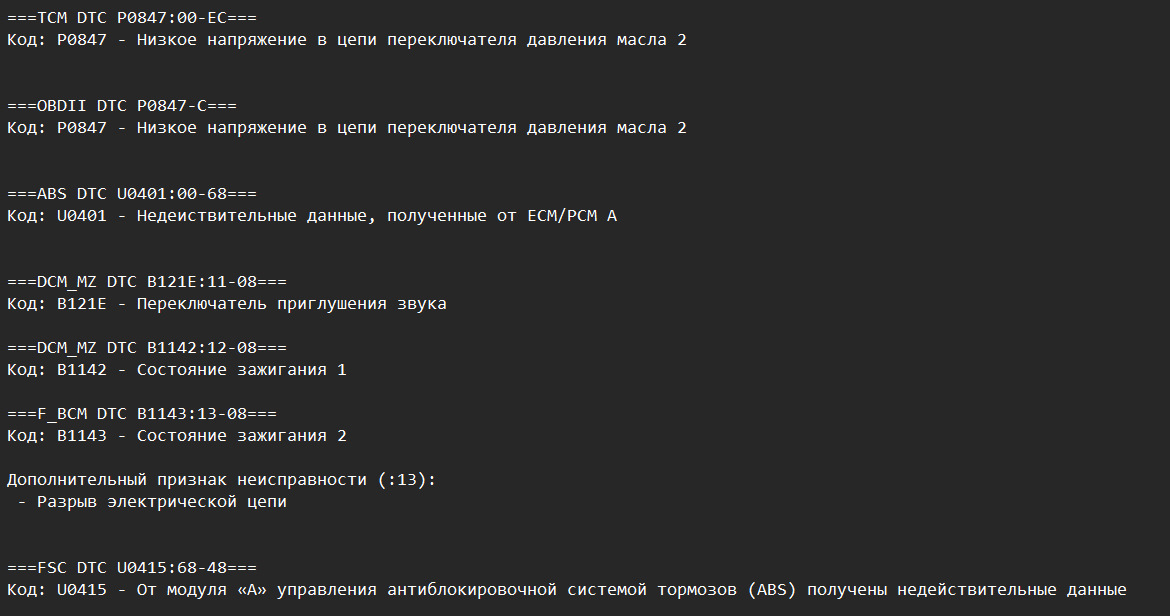Click the code 'U0415' in the last description line
This screenshot has width=1170, height=616.
click(x=82, y=590)
